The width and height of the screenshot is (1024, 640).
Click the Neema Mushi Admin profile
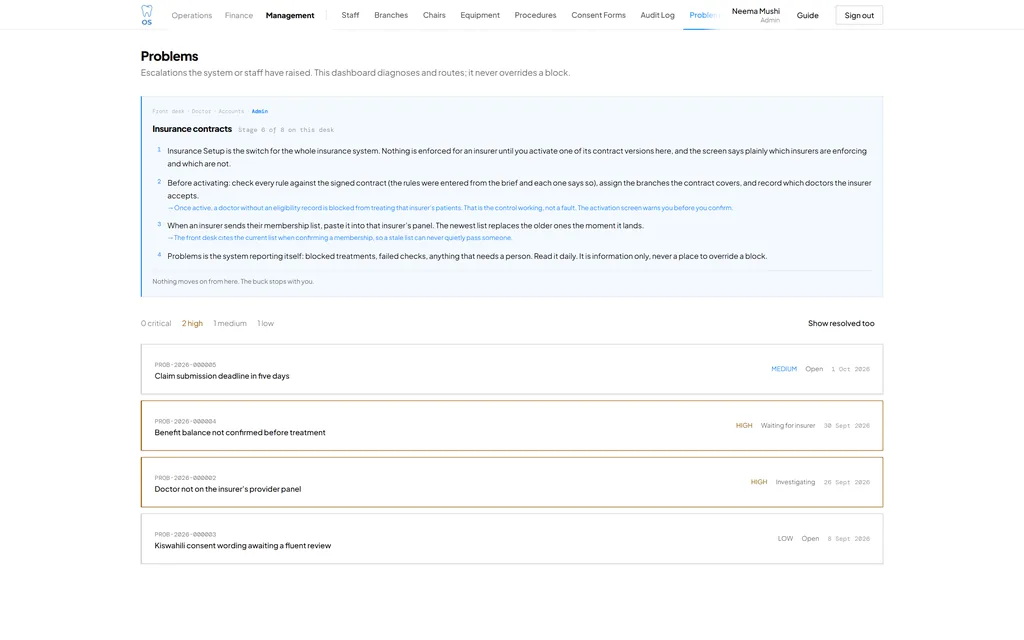point(756,15)
